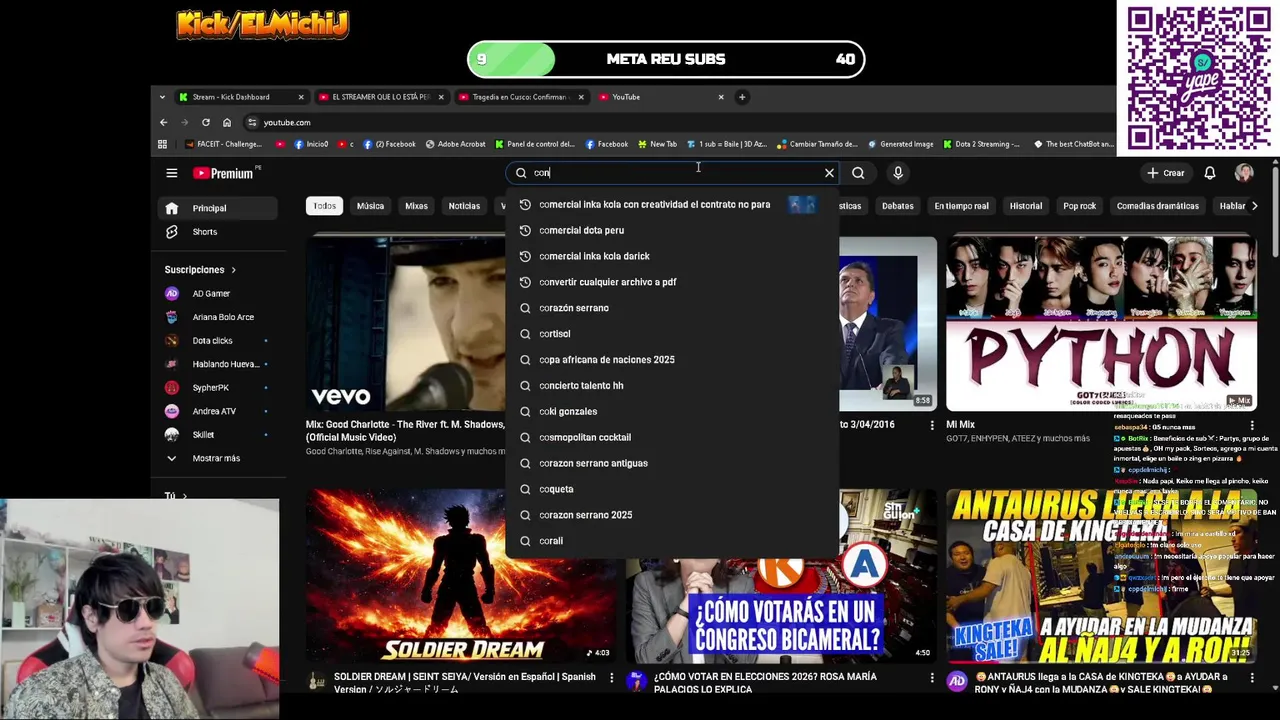Open the Good Charlotte vevo mix thumbnail
Image resolution: width=1280 pixels, height=720 pixels.
tap(406, 323)
